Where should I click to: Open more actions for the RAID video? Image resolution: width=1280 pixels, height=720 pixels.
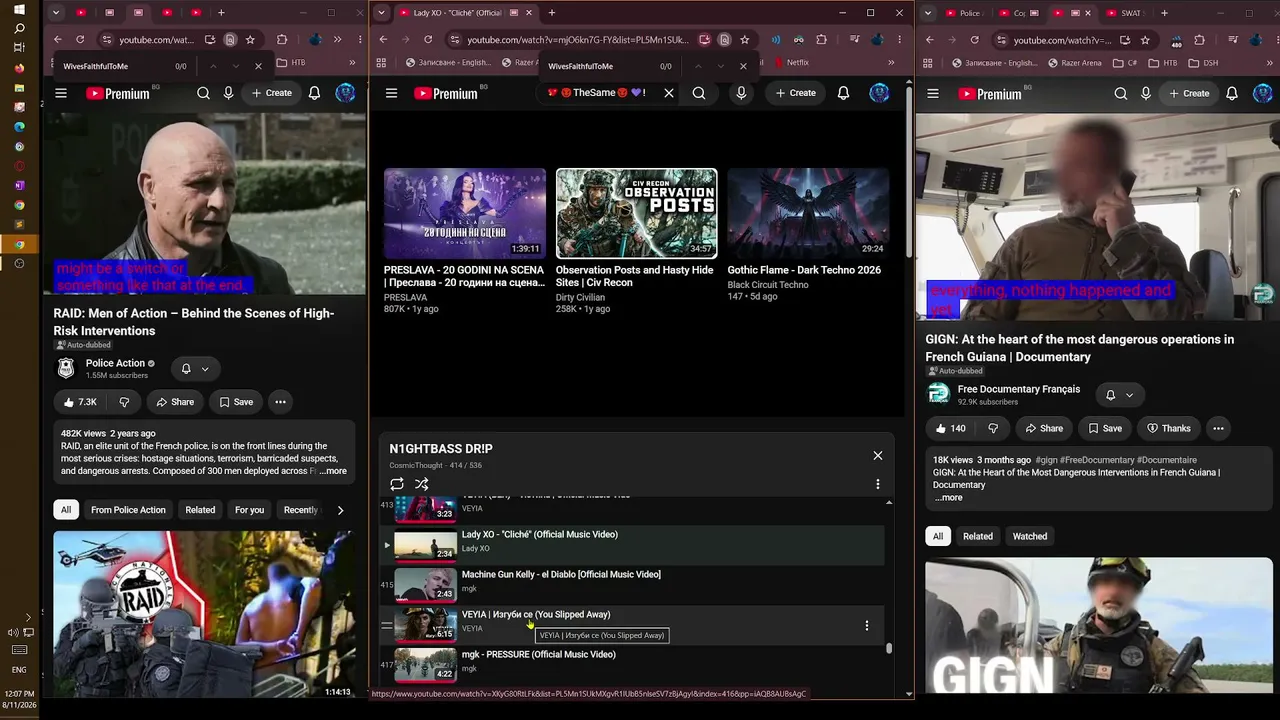coord(280,402)
